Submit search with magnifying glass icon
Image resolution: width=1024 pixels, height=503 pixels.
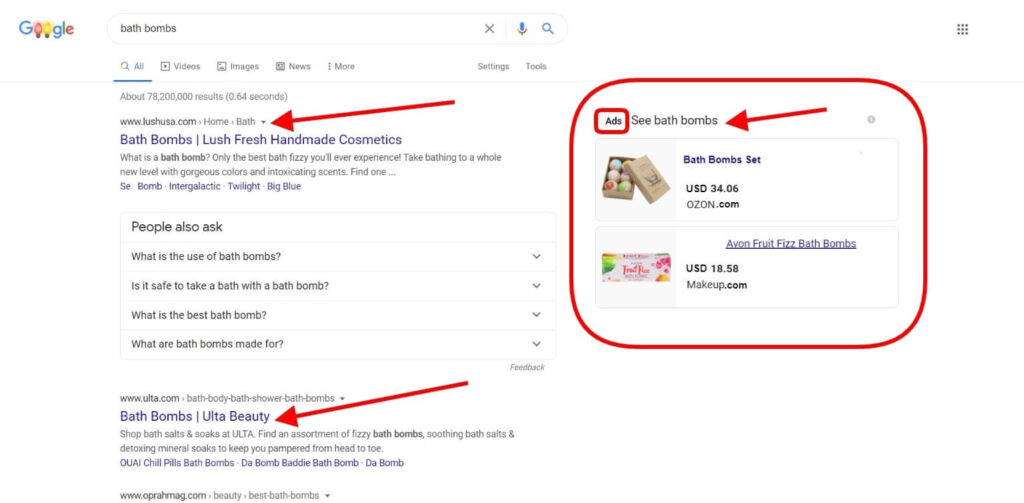click(x=547, y=29)
